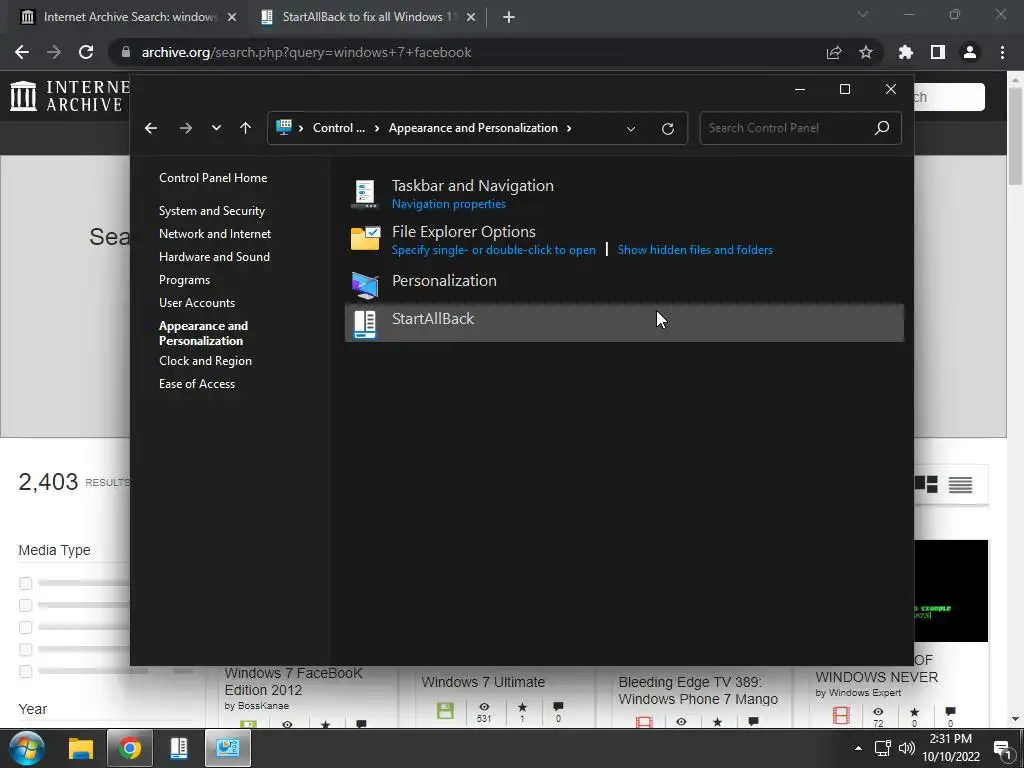Open Navigation properties link
Viewport: 1024px width, 768px height.
[x=449, y=204]
